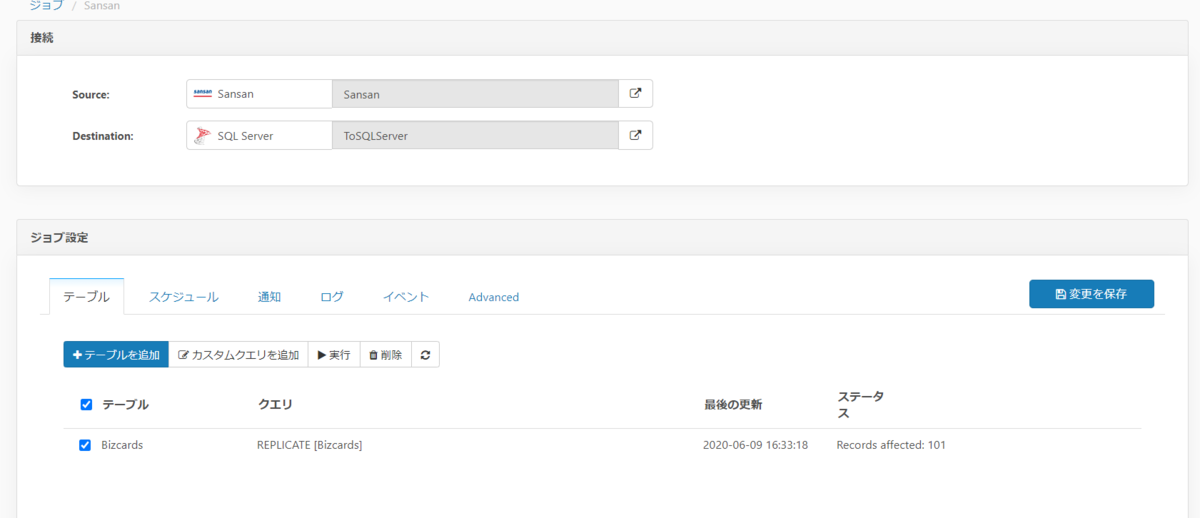
Task: Toggle the select-all tables header checkbox
Action: tap(86, 405)
